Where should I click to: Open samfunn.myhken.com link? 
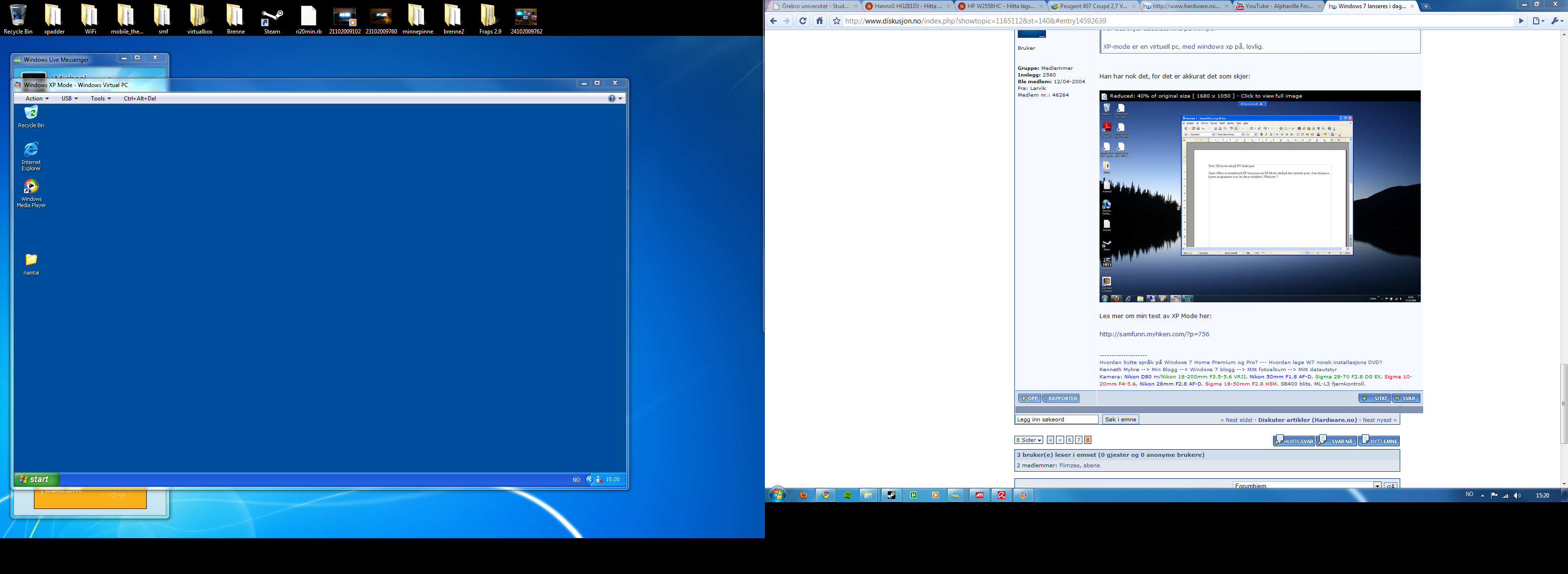coord(1154,334)
